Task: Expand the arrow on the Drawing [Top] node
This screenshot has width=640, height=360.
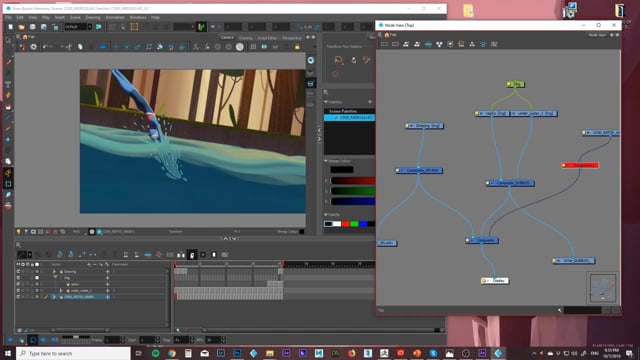Action: pyautogui.click(x=411, y=126)
